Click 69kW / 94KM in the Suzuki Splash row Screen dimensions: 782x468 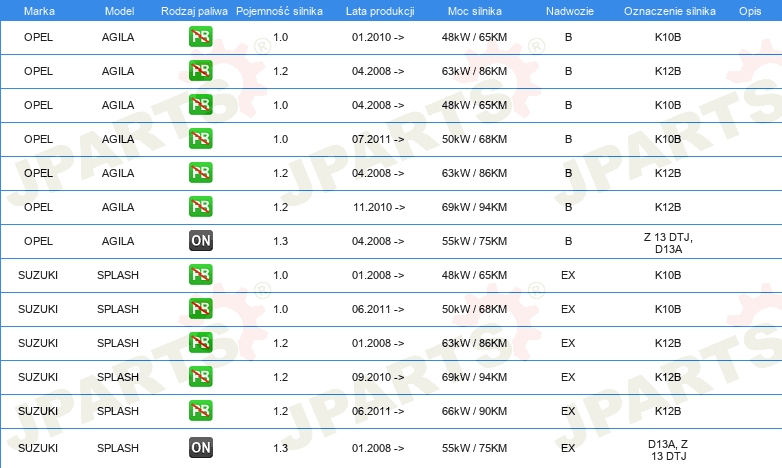[474, 377]
